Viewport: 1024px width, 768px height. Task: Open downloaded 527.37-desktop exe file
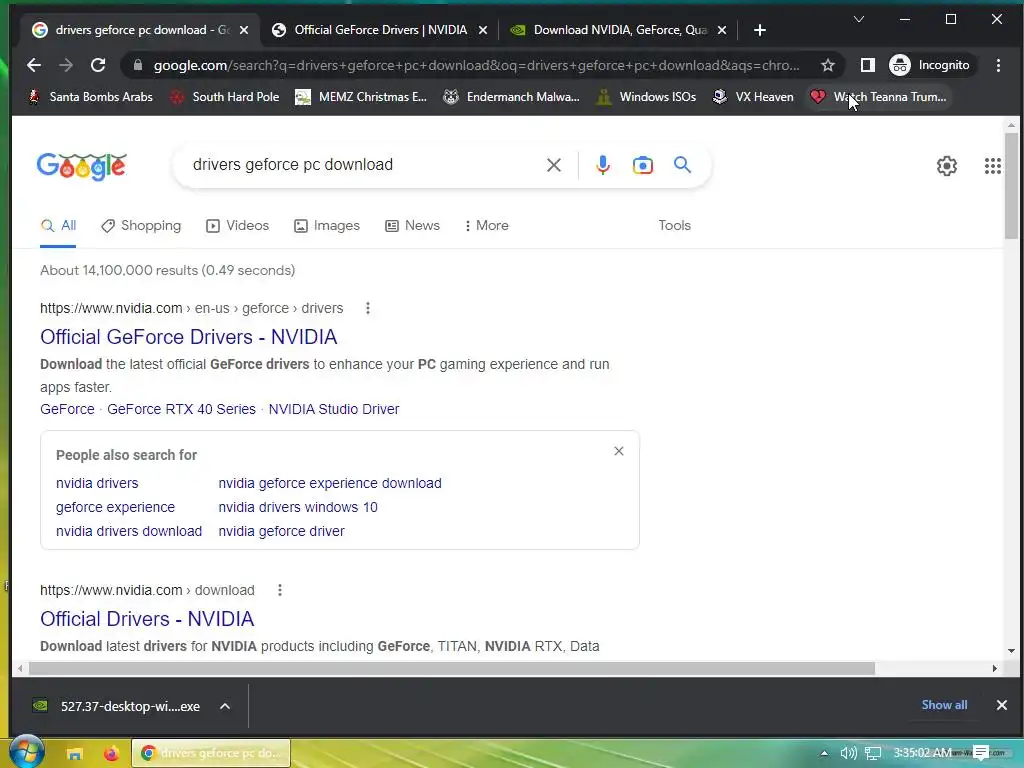pos(118,707)
